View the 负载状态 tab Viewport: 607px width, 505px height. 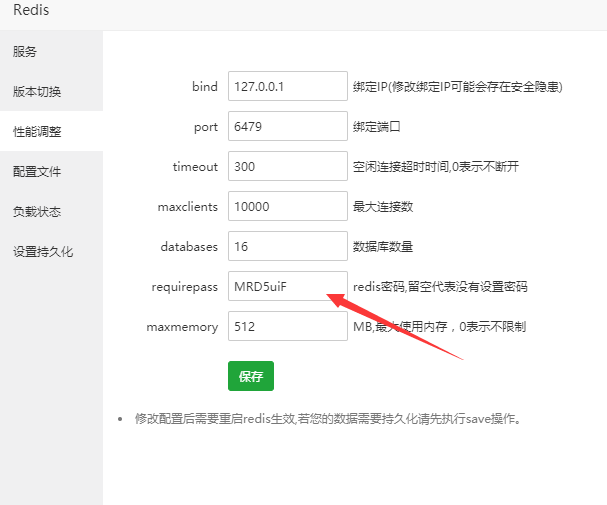[x=51, y=212]
